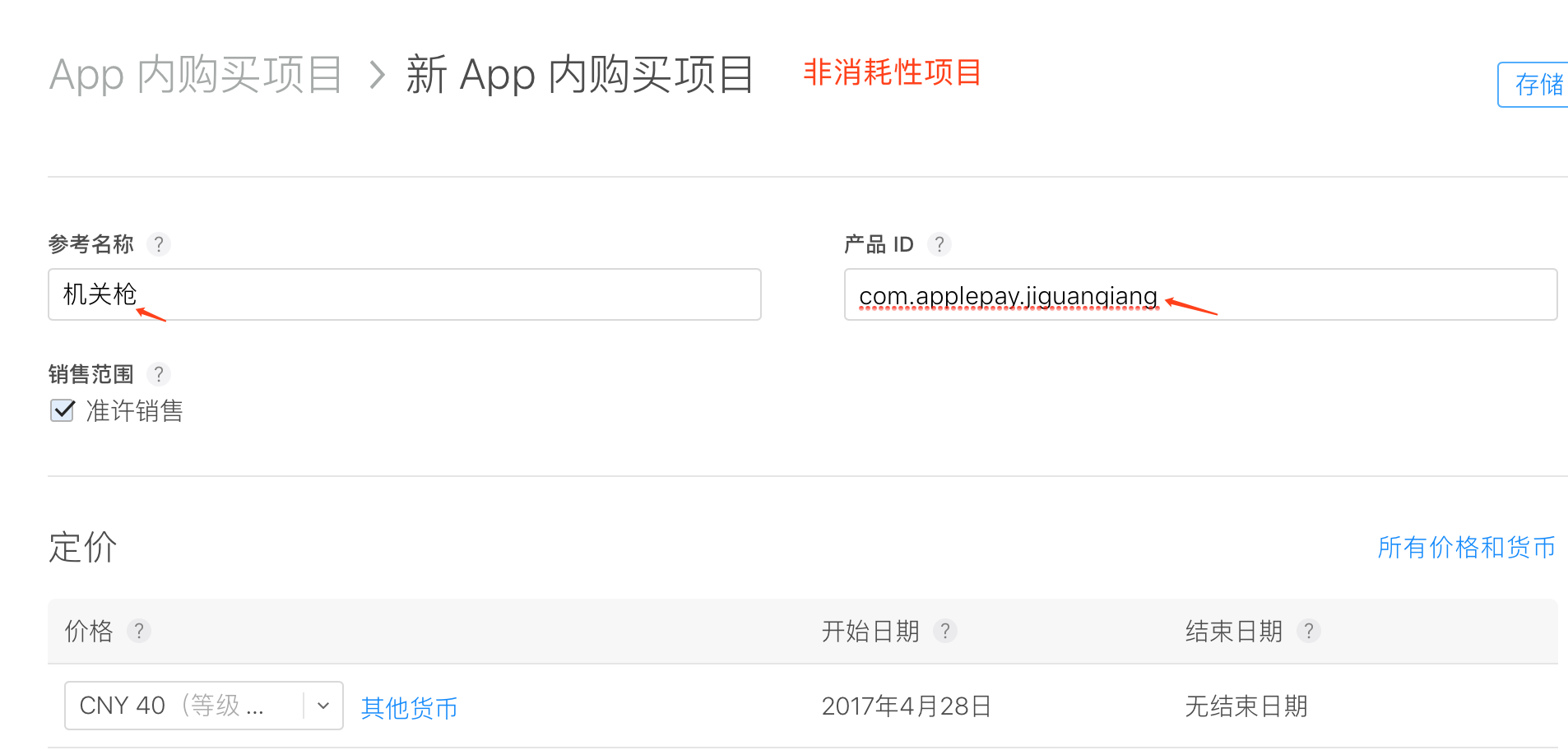
Task: Go back to App 内购买项目 breadcrumb
Action: 196,75
